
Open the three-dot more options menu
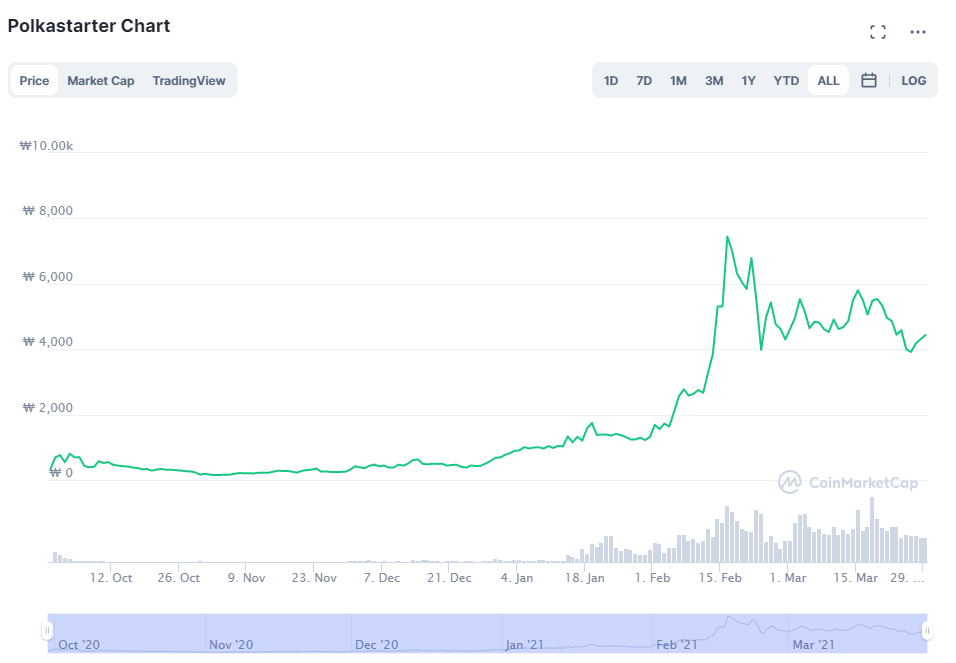click(x=918, y=32)
